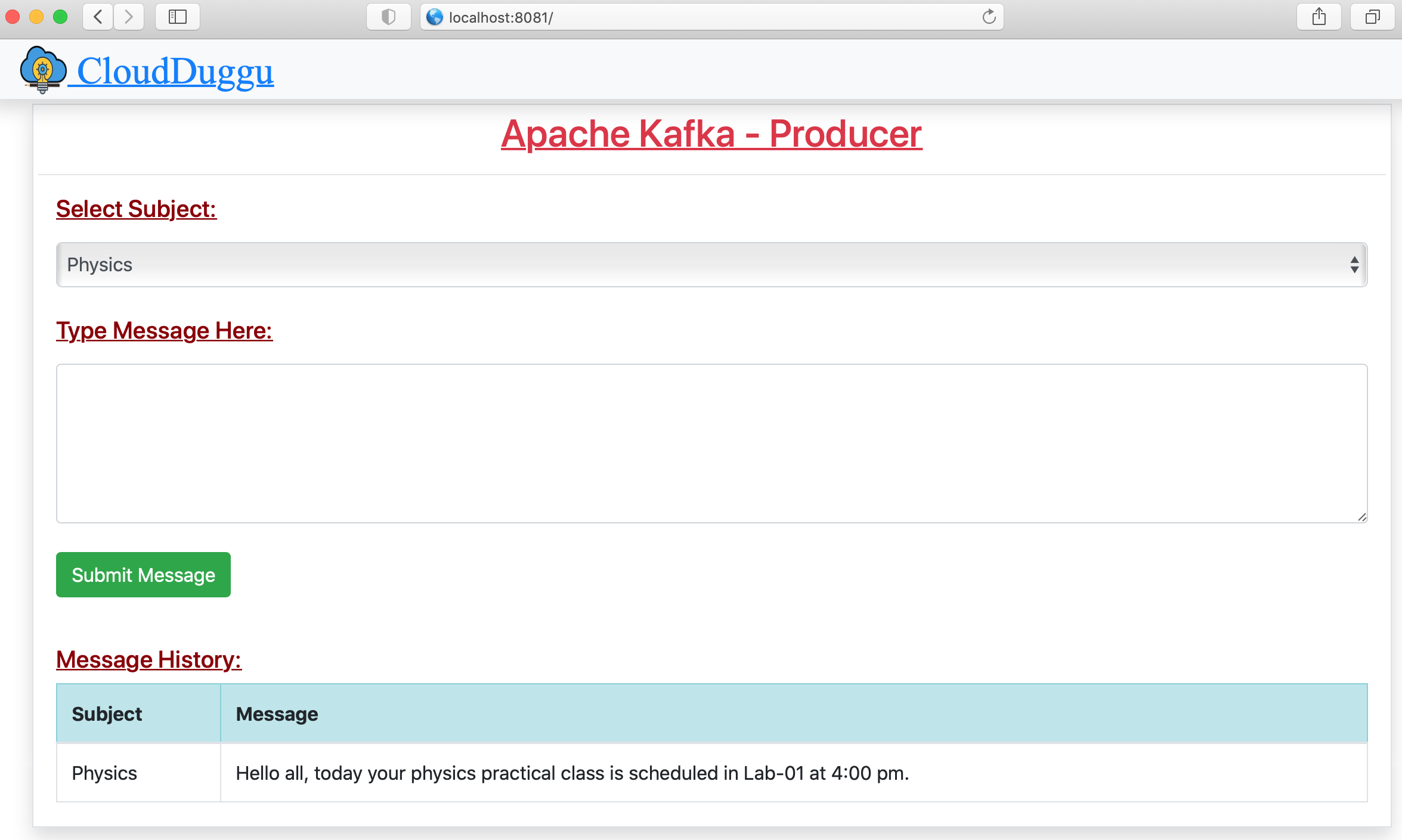Close the Safari window
1402x840 pixels.
point(13,17)
